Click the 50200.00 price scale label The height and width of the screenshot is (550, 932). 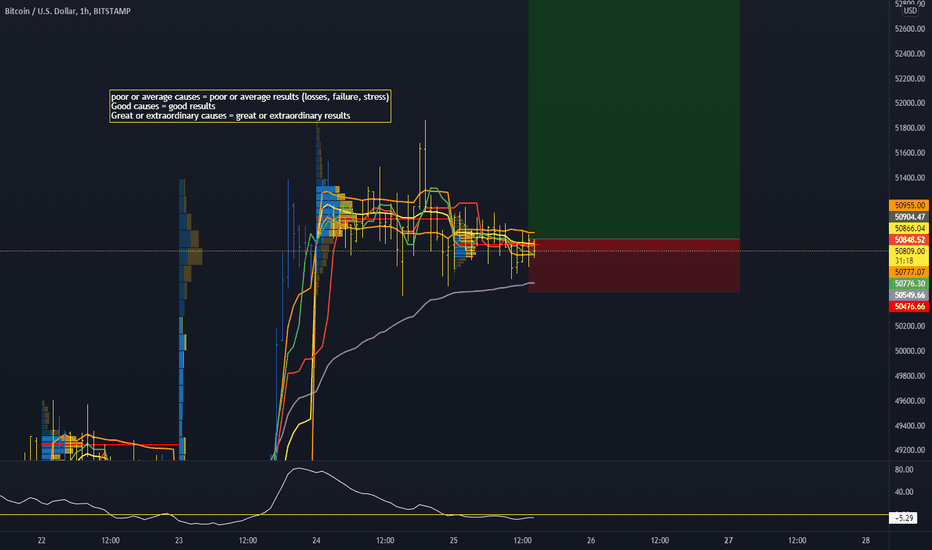click(x=909, y=326)
